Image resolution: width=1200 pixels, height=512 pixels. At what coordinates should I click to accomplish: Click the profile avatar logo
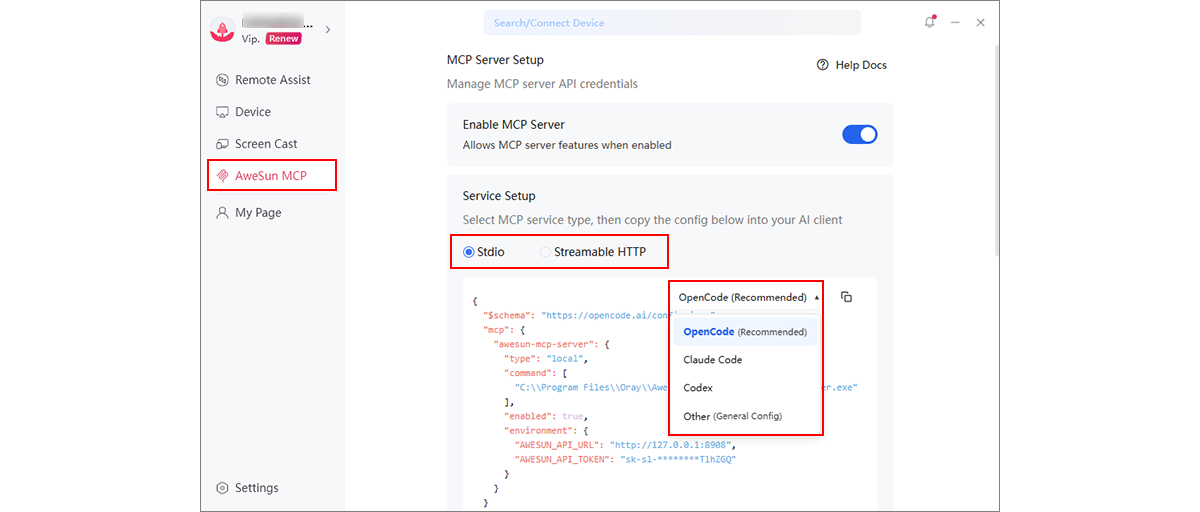tap(222, 30)
